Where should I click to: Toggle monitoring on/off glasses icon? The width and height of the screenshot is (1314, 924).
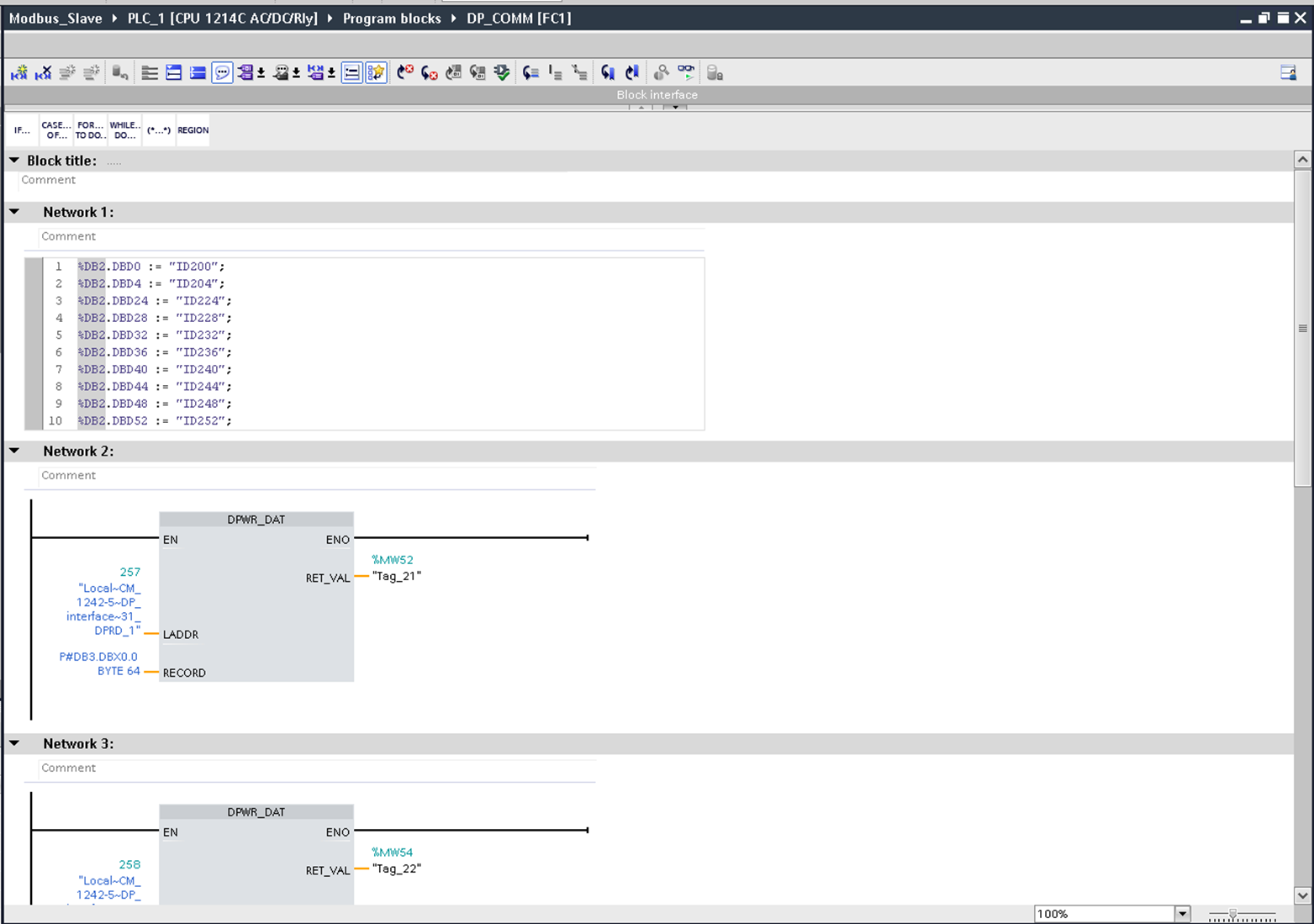point(686,73)
